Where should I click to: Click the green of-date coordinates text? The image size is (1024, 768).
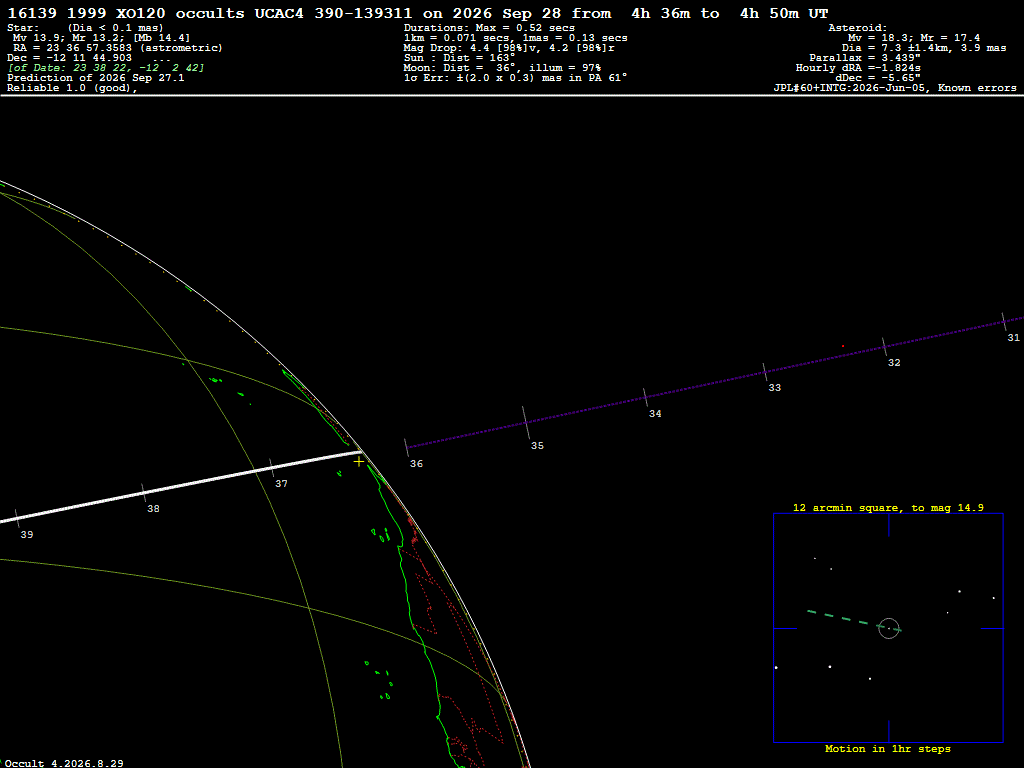(x=105, y=68)
